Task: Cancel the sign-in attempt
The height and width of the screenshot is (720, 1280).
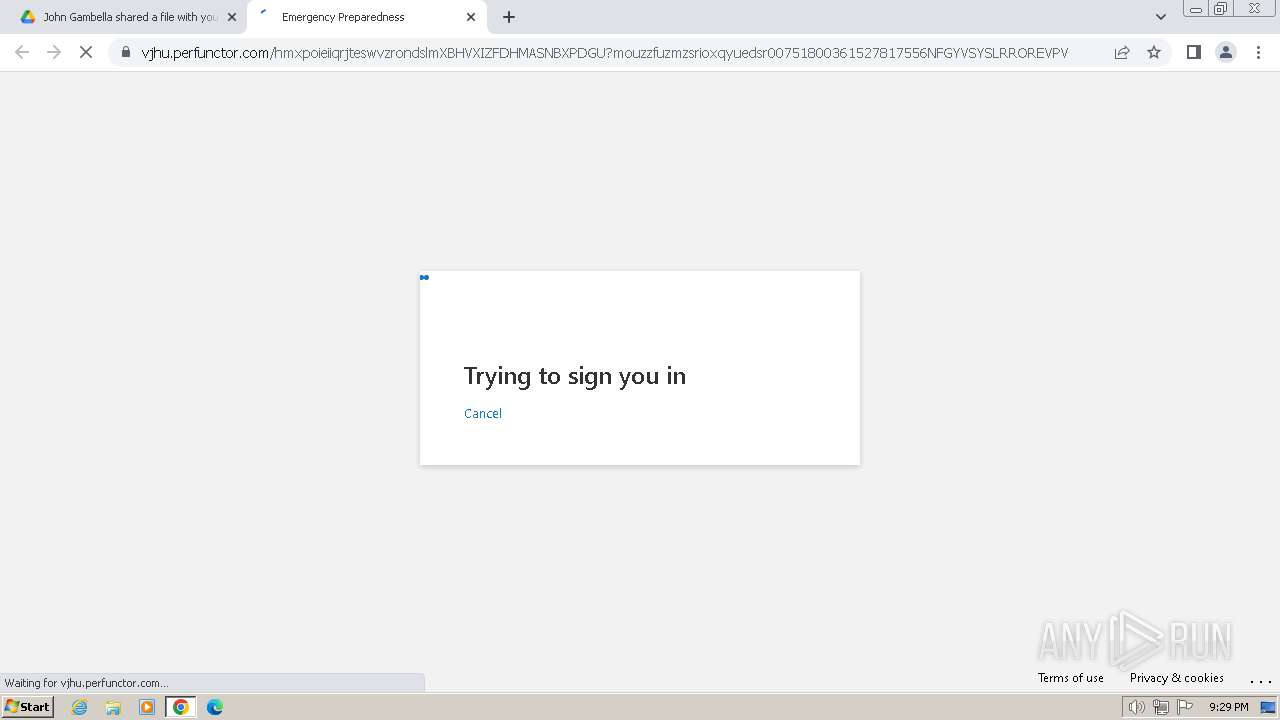Action: click(483, 413)
